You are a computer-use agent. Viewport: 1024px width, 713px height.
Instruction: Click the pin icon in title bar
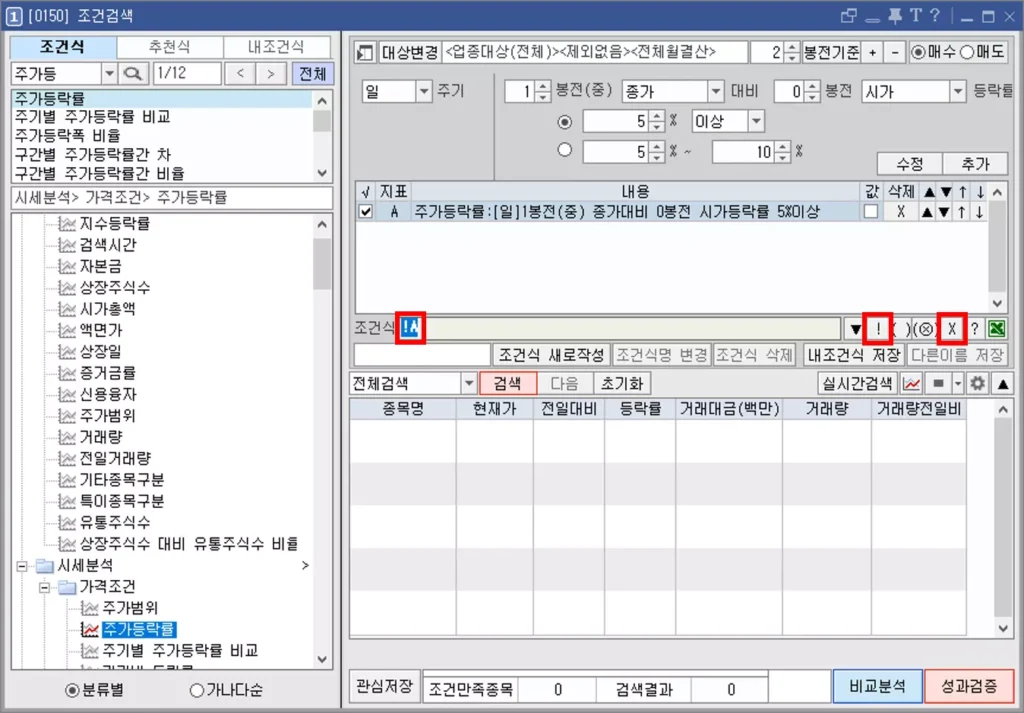pos(895,16)
